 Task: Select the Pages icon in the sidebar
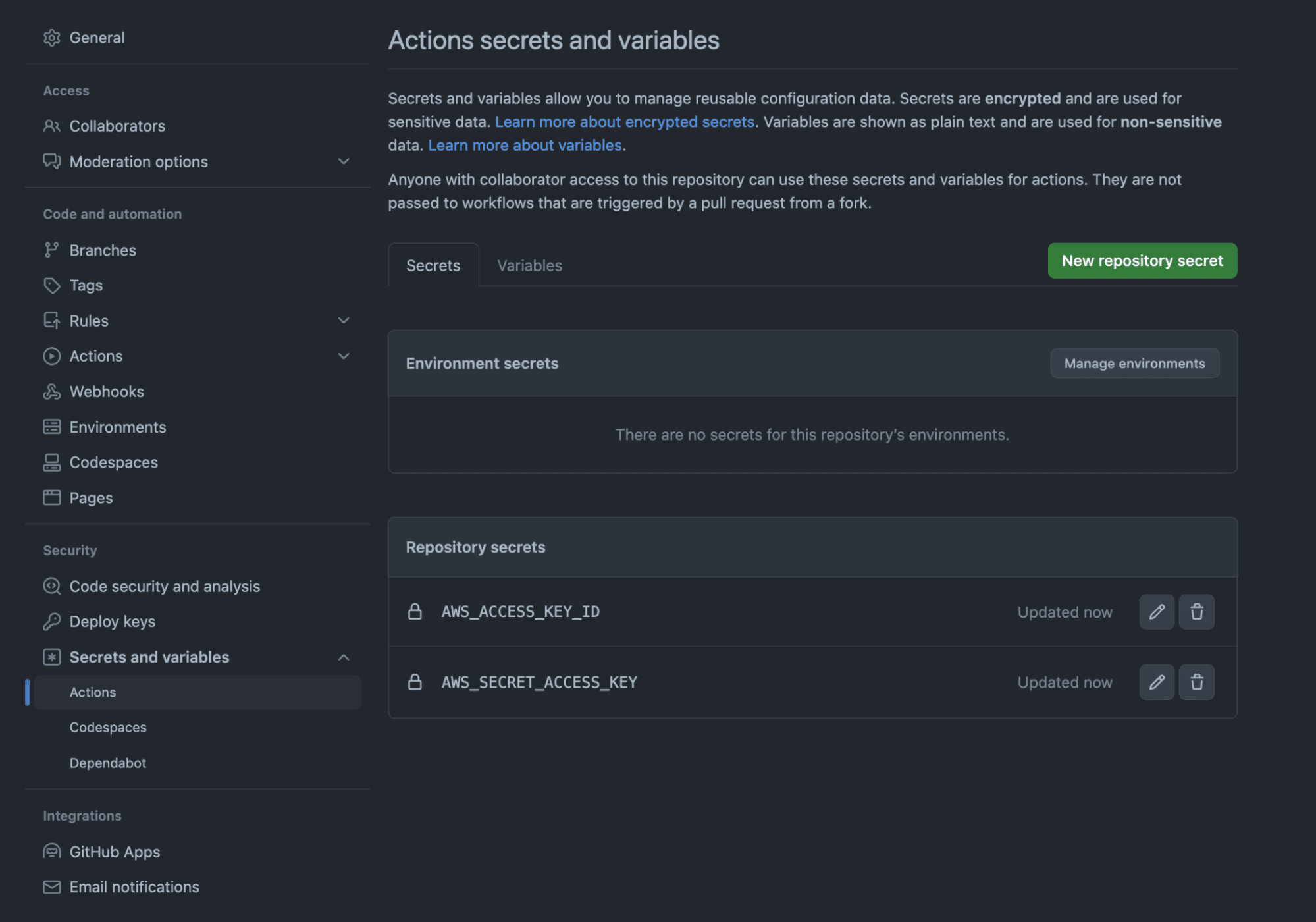click(x=51, y=498)
